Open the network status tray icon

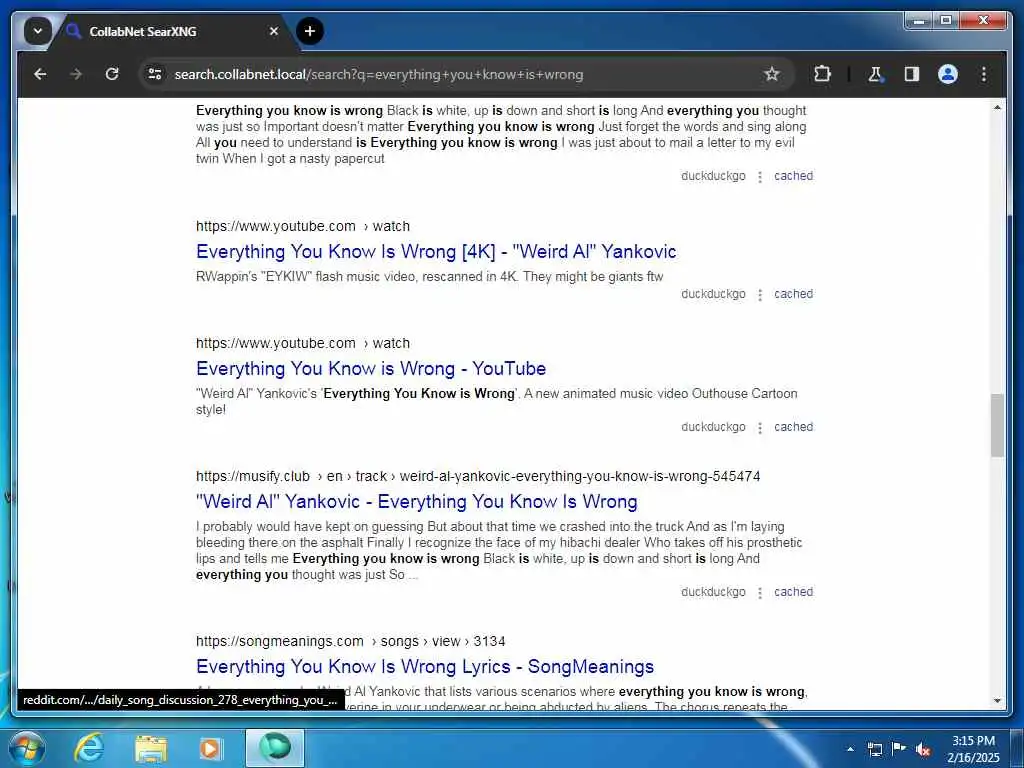click(874, 748)
